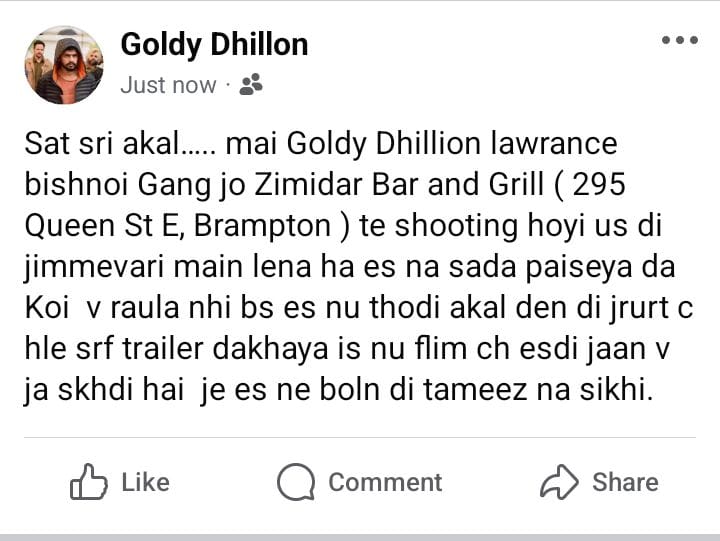Click the friends audience icon beside Just now
Screen dimensions: 720x541
(251, 85)
